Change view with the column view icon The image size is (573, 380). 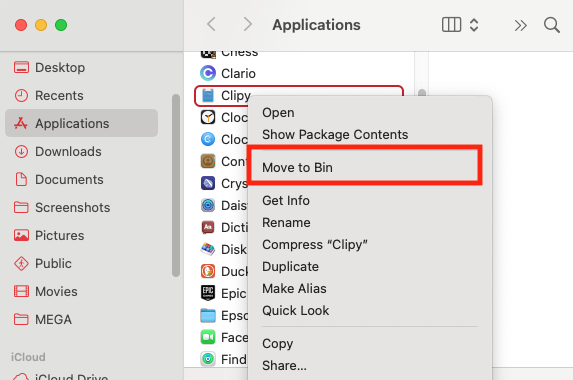pos(451,25)
